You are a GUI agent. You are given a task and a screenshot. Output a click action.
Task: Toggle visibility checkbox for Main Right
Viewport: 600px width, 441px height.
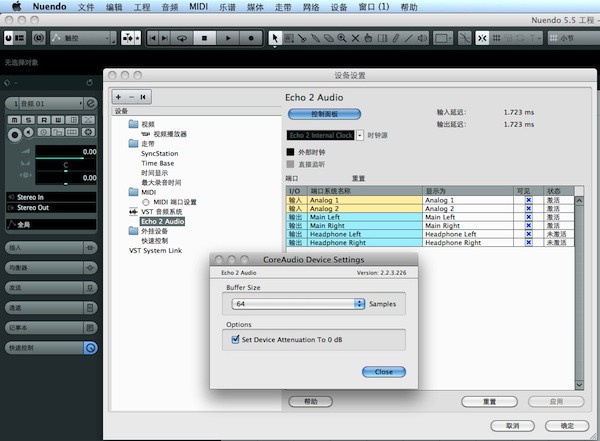point(528,225)
